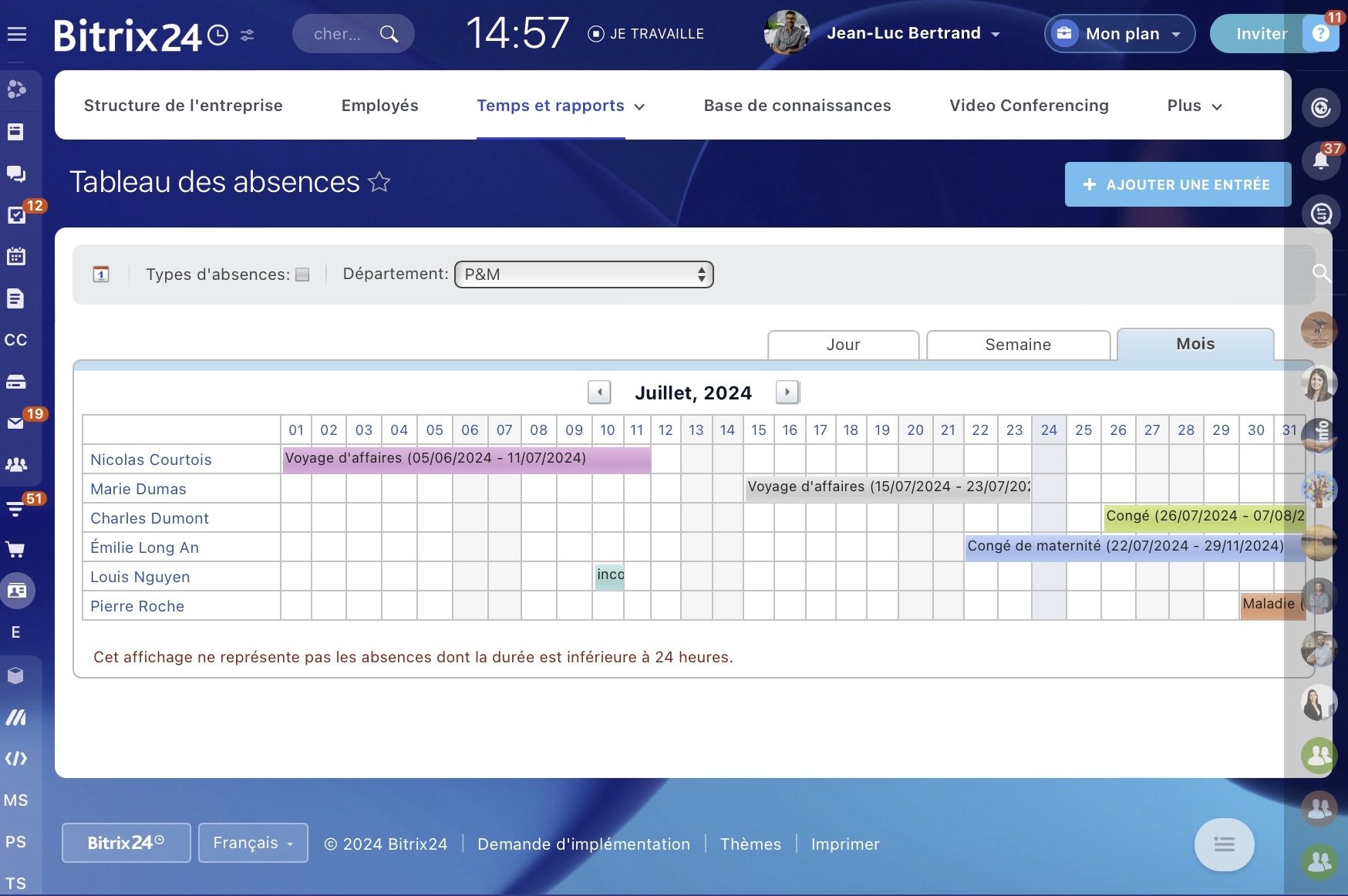The width and height of the screenshot is (1348, 896).
Task: Open the Département P&M select box
Action: [584, 275]
